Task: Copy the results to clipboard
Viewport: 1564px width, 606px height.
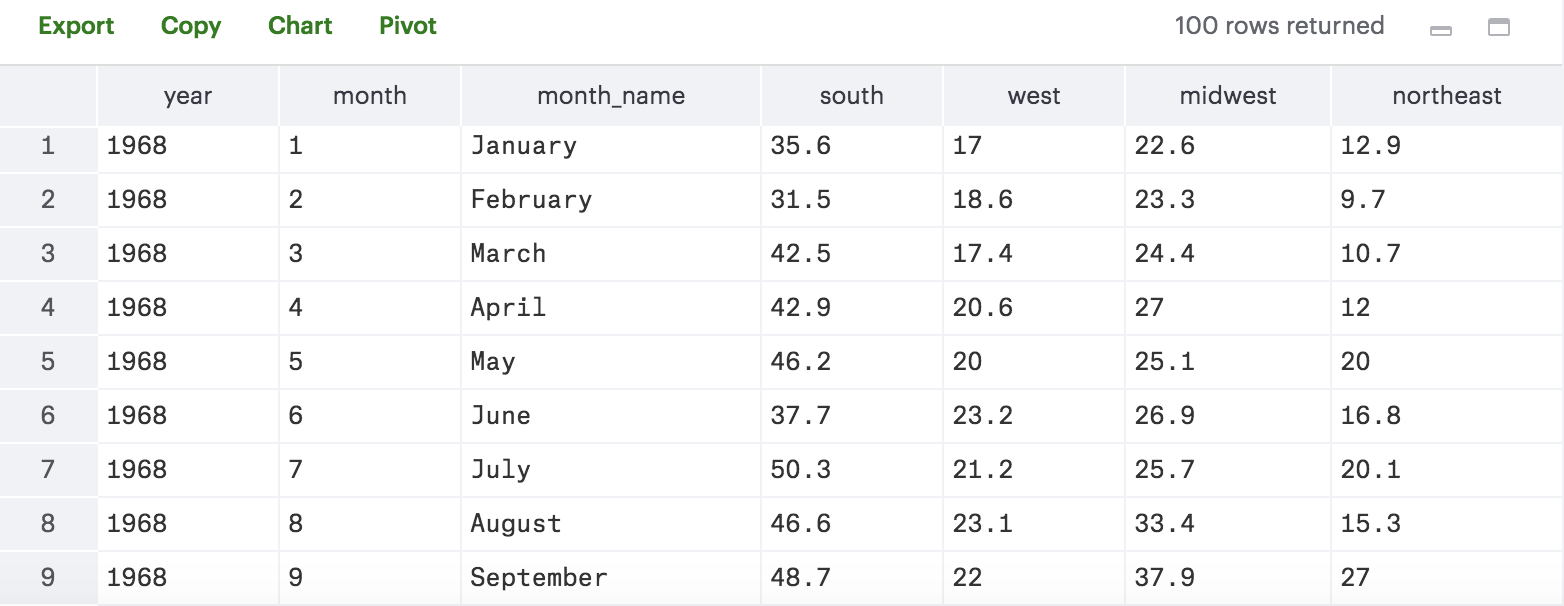Action: [x=191, y=26]
